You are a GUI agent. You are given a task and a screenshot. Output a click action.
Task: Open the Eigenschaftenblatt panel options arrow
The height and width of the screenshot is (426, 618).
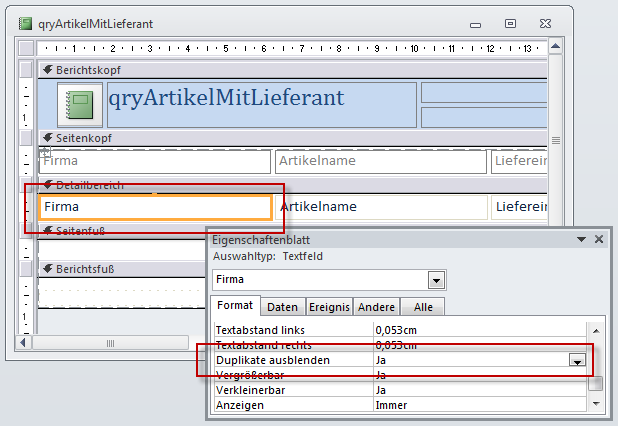tap(581, 240)
